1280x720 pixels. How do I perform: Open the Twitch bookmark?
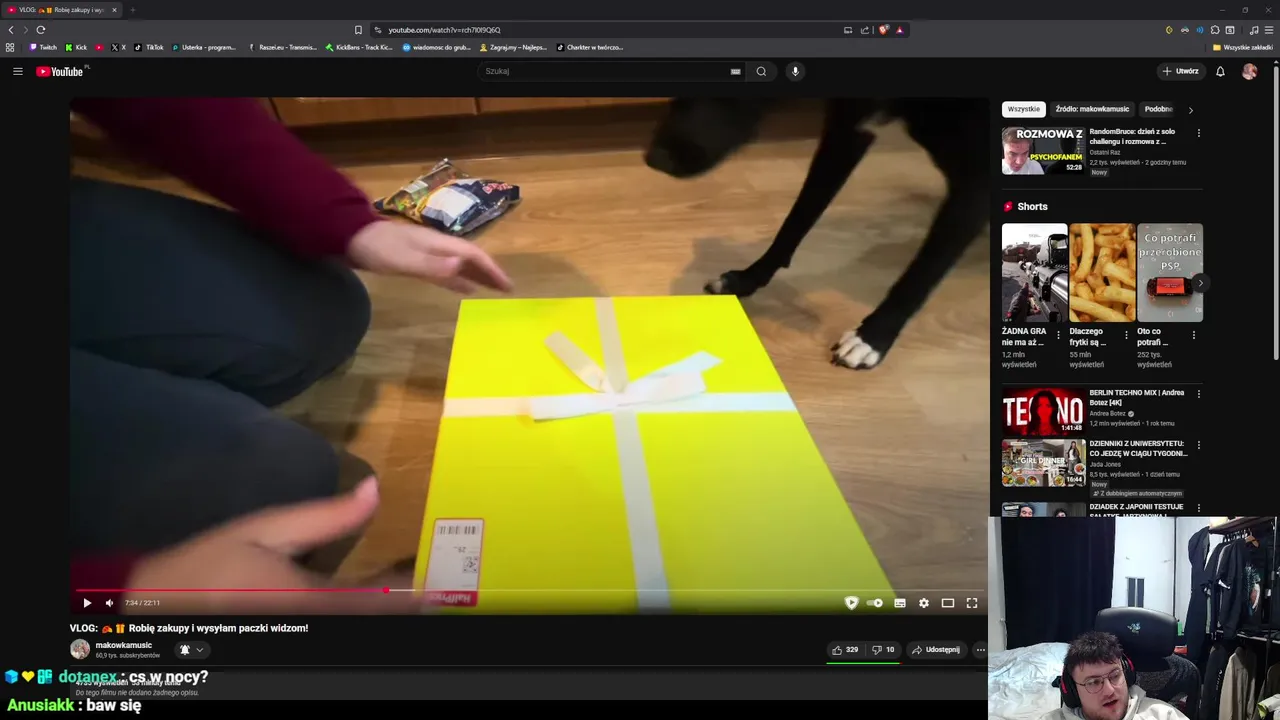pos(43,47)
